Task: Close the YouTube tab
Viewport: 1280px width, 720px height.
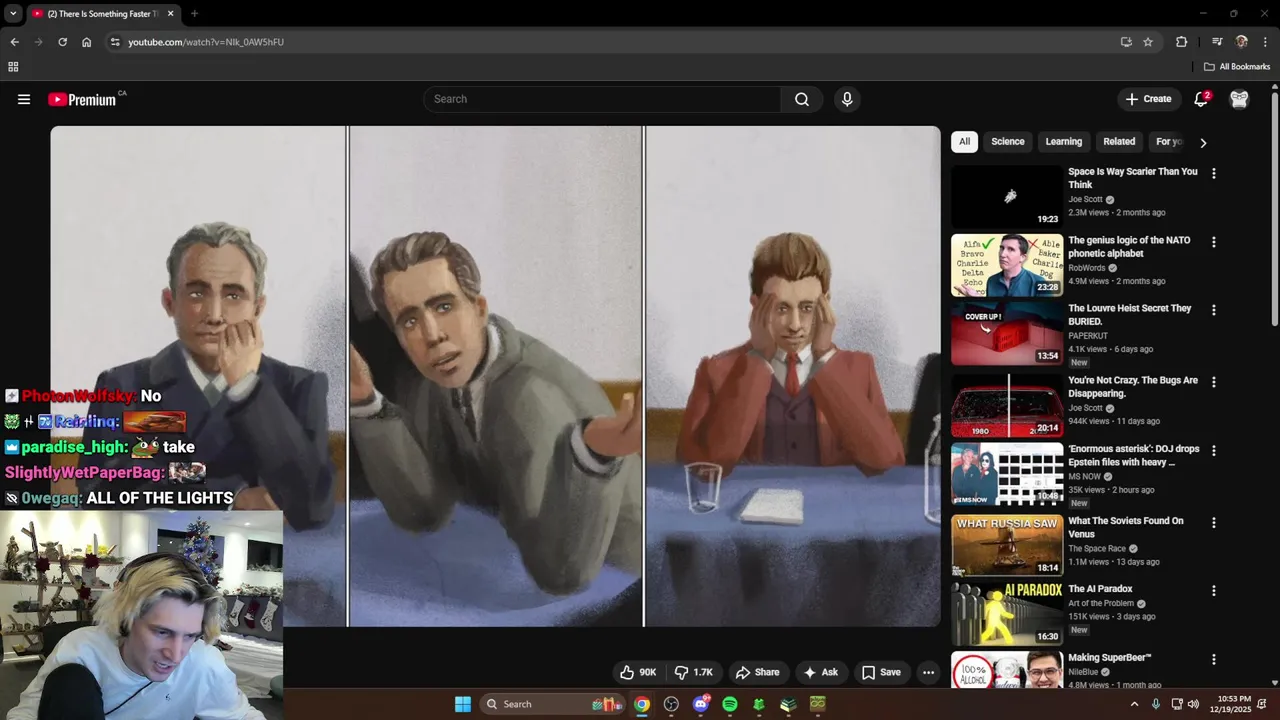Action: click(171, 14)
